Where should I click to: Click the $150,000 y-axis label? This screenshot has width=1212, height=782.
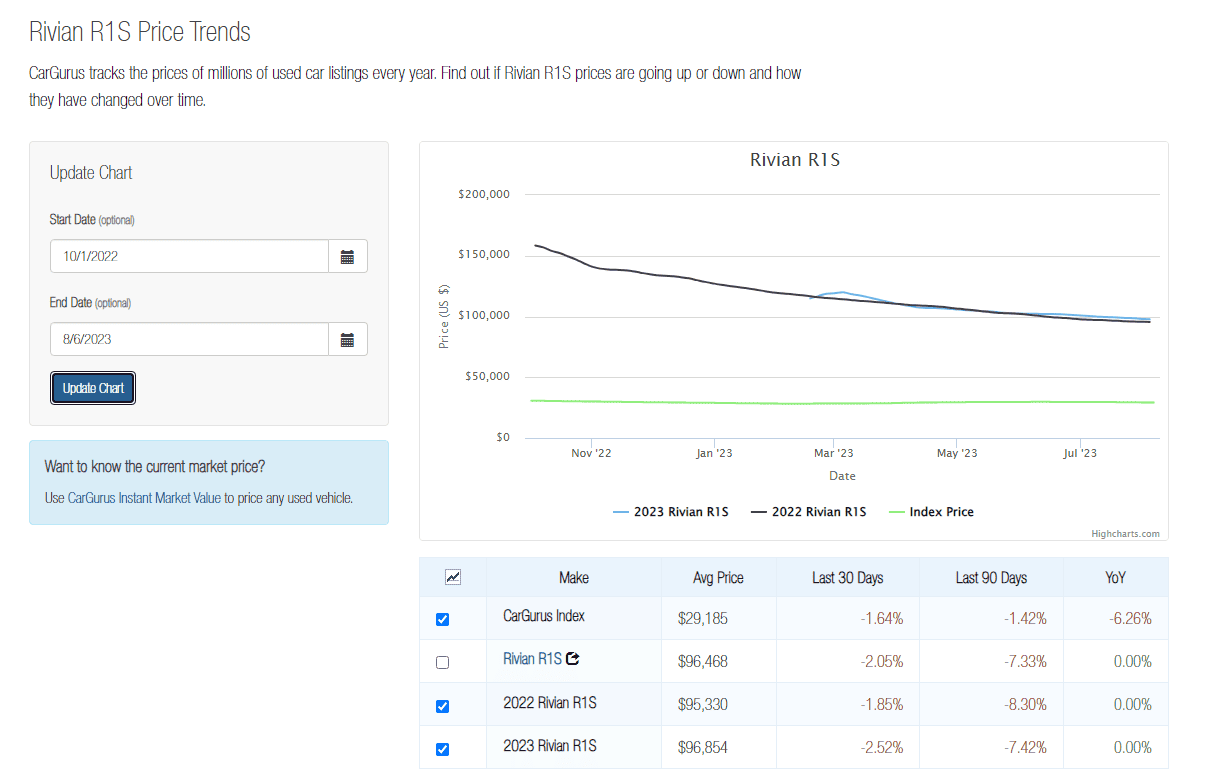(x=484, y=255)
